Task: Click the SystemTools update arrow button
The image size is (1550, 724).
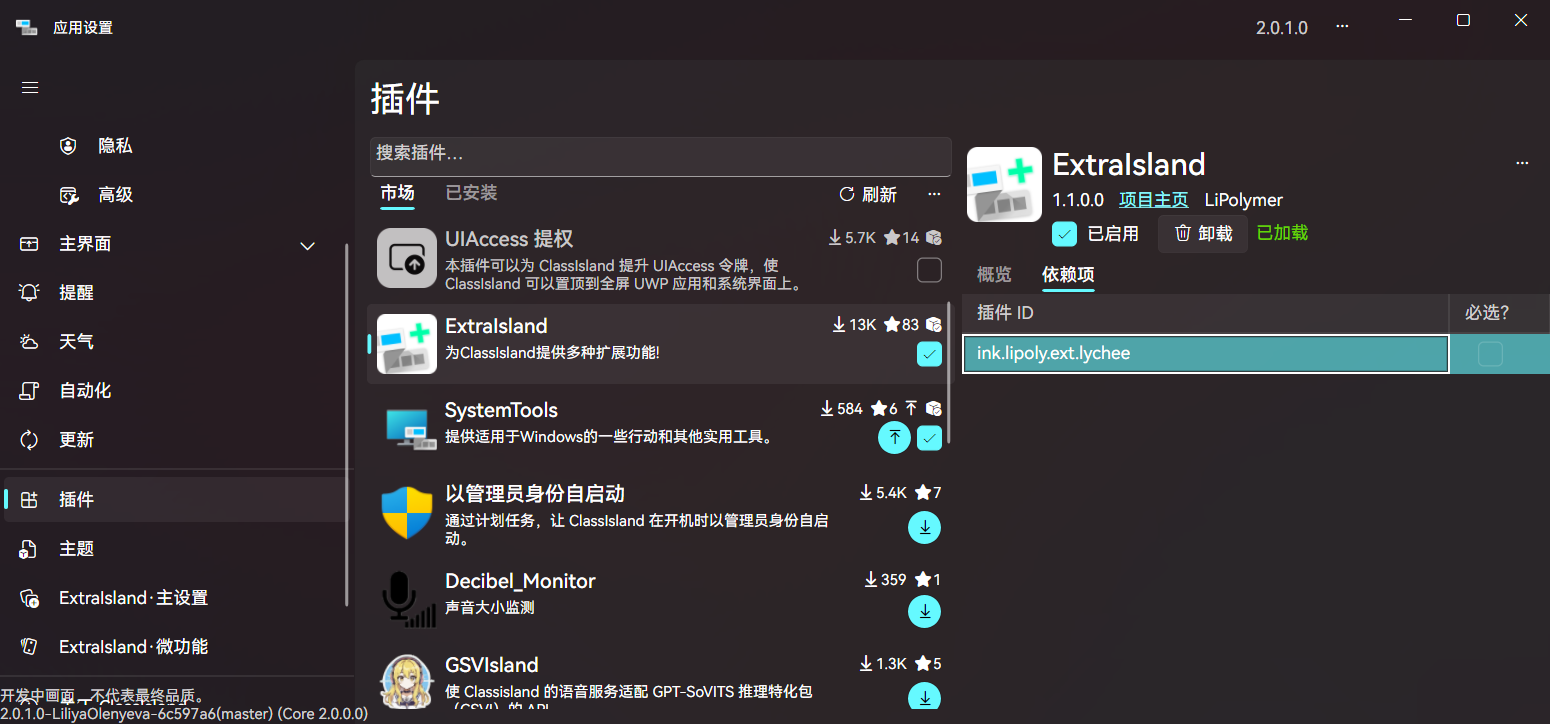Action: pos(894,437)
